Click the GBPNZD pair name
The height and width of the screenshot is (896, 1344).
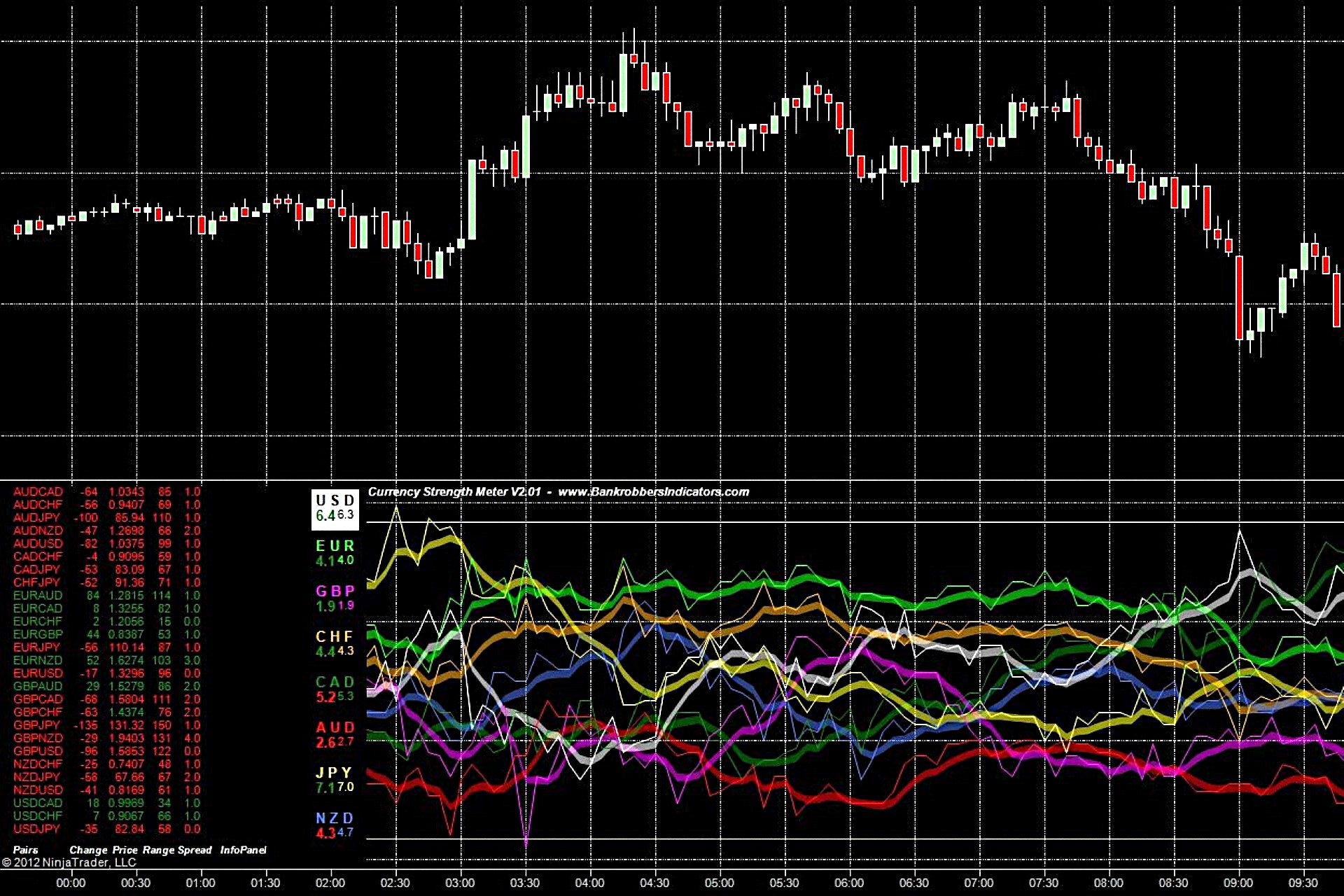pos(38,738)
